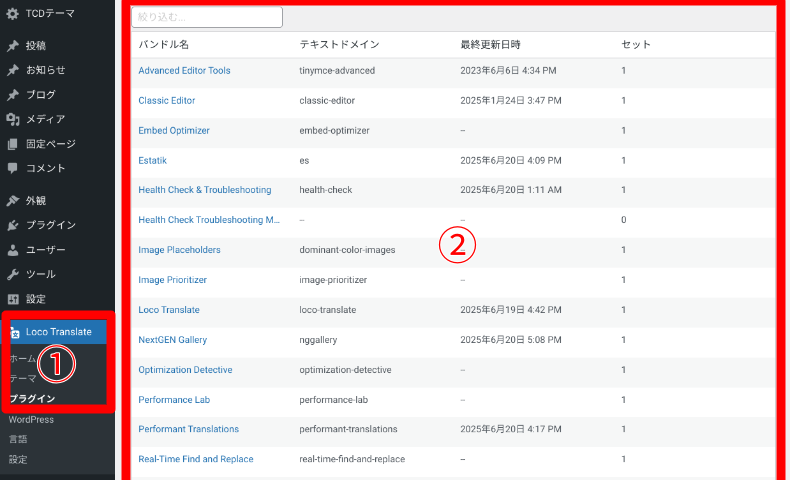Open the Optimization Detective bundle
The height and width of the screenshot is (480, 790).
click(185, 370)
